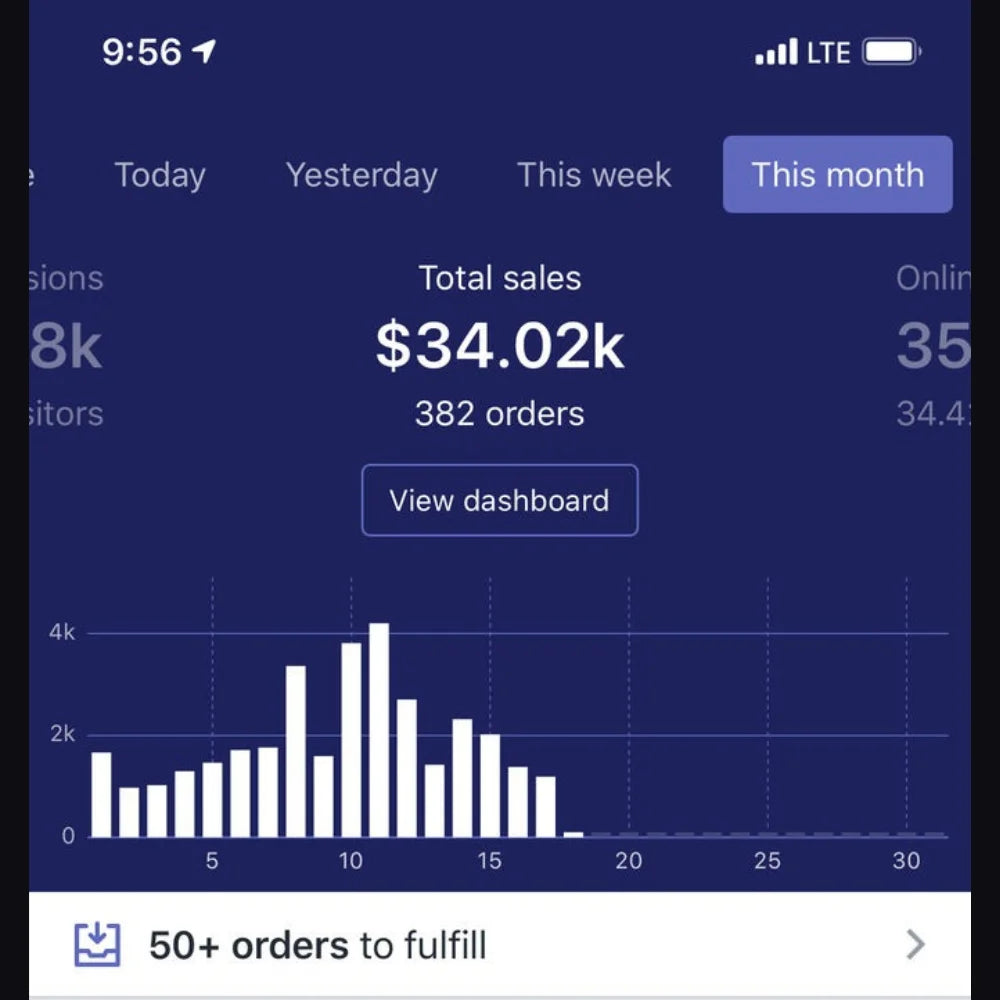The width and height of the screenshot is (1000, 1000).
Task: Tap the first day's sales bar
Action: click(101, 794)
